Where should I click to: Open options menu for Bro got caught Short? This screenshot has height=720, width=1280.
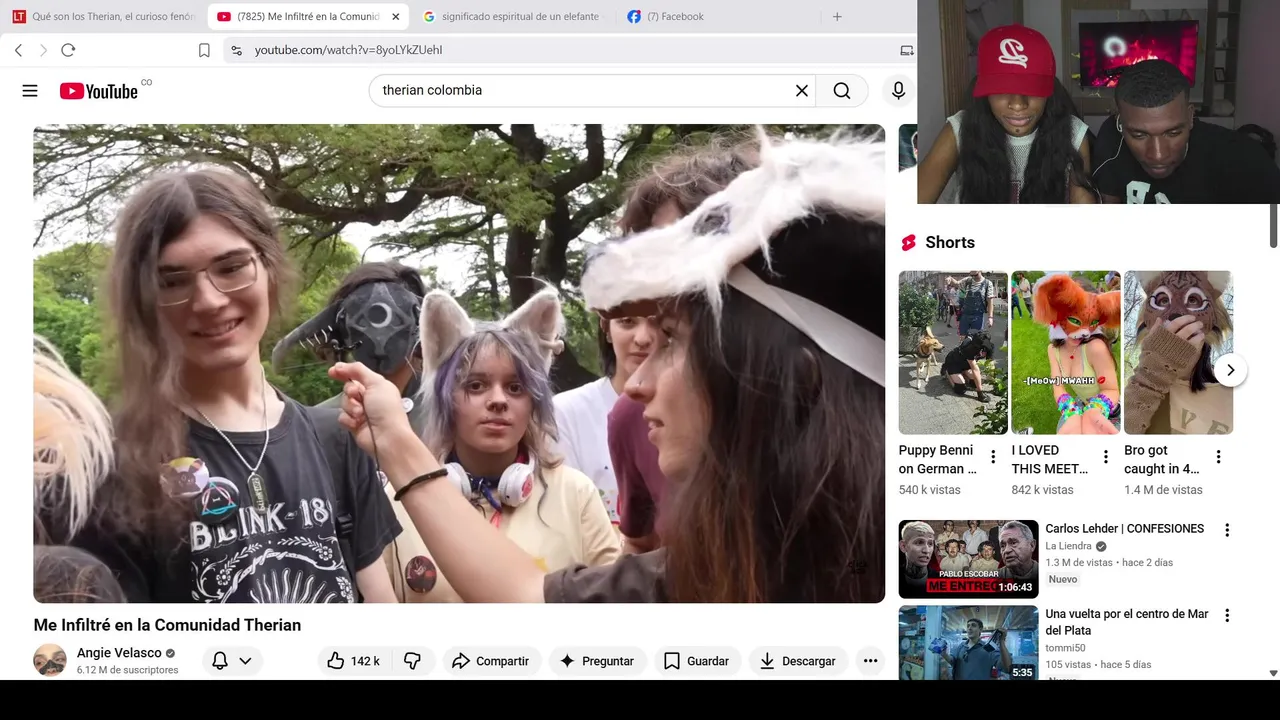click(1219, 457)
